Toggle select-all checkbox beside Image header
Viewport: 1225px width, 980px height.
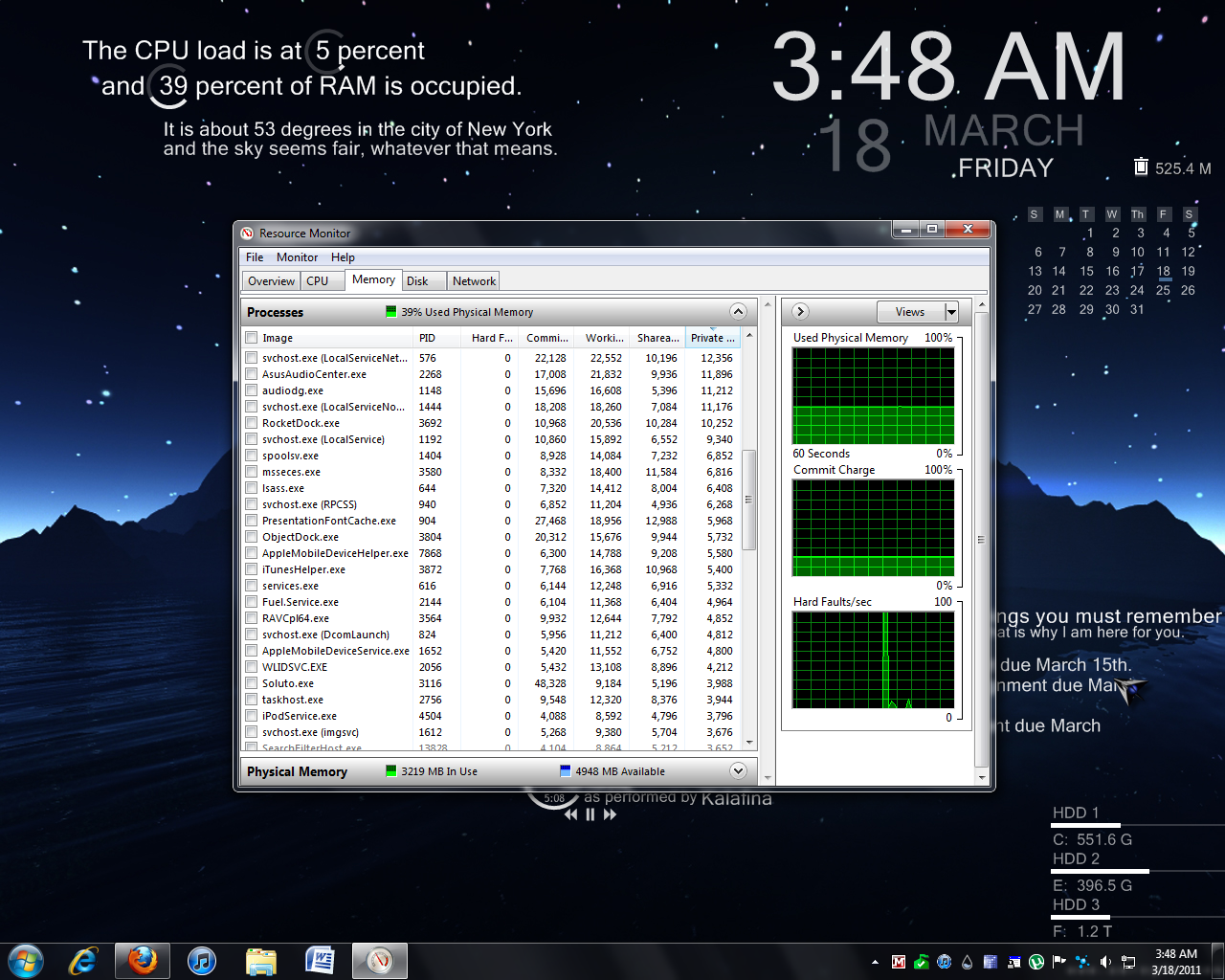click(x=252, y=338)
